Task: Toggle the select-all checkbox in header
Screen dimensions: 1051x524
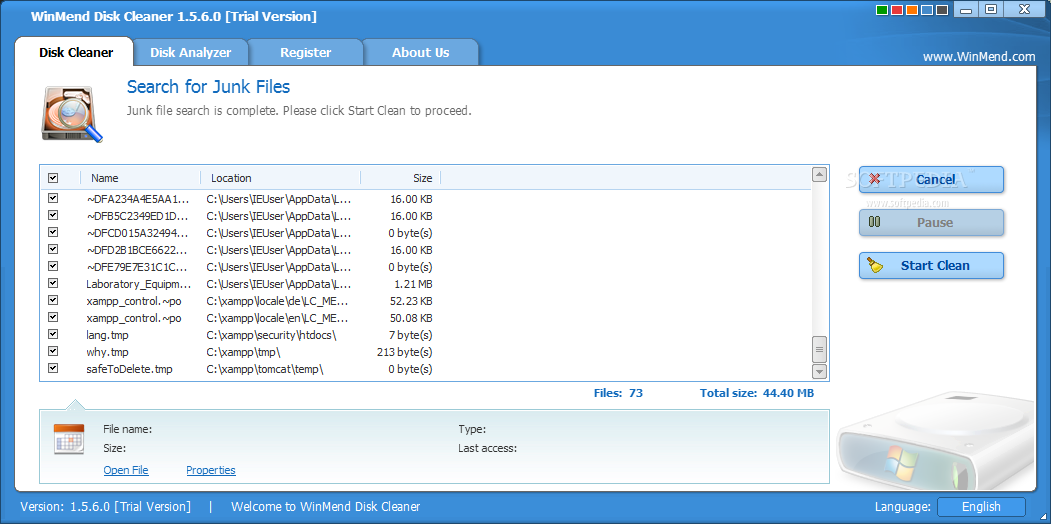Action: pos(53,178)
